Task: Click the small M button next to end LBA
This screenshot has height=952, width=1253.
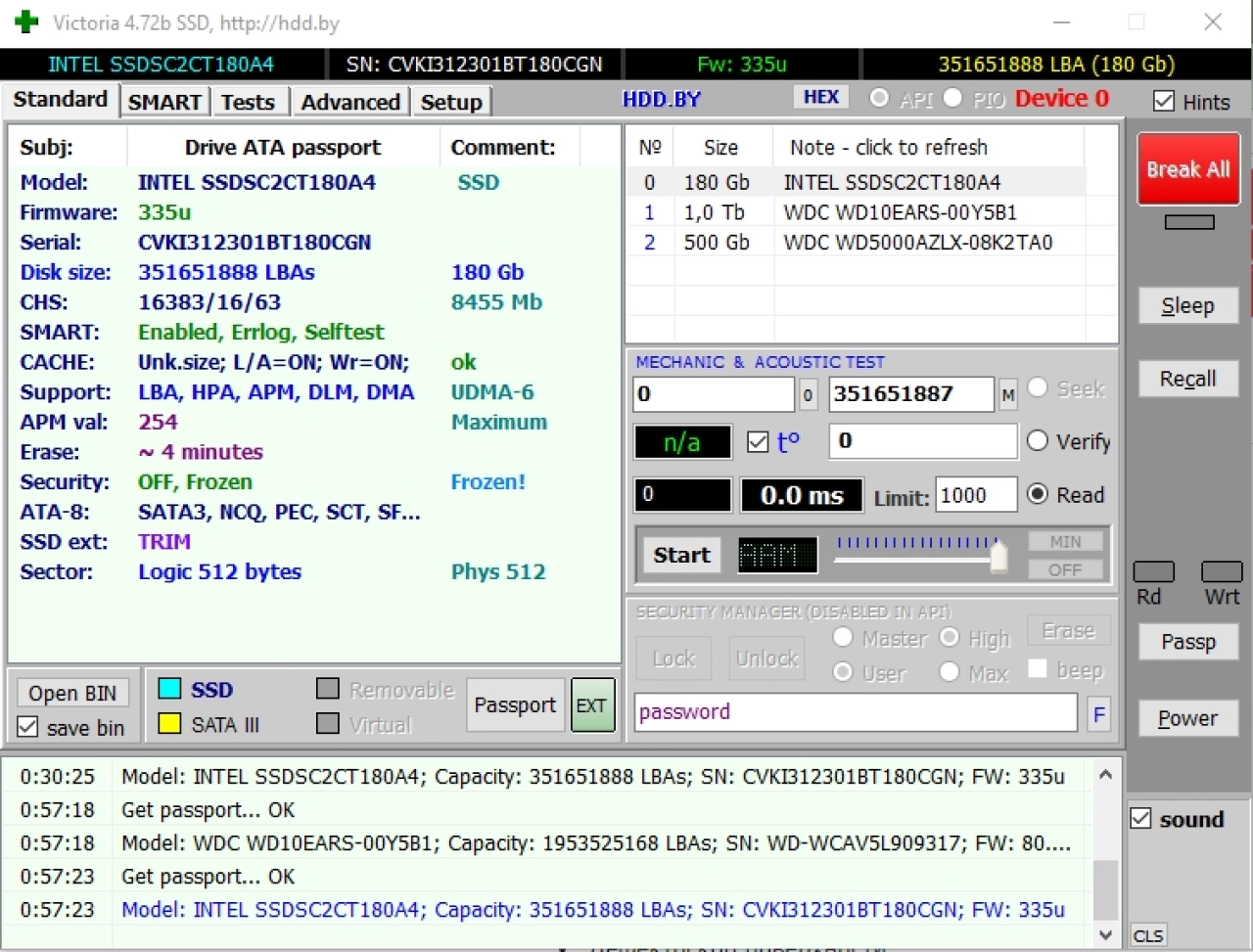Action: click(x=1008, y=394)
